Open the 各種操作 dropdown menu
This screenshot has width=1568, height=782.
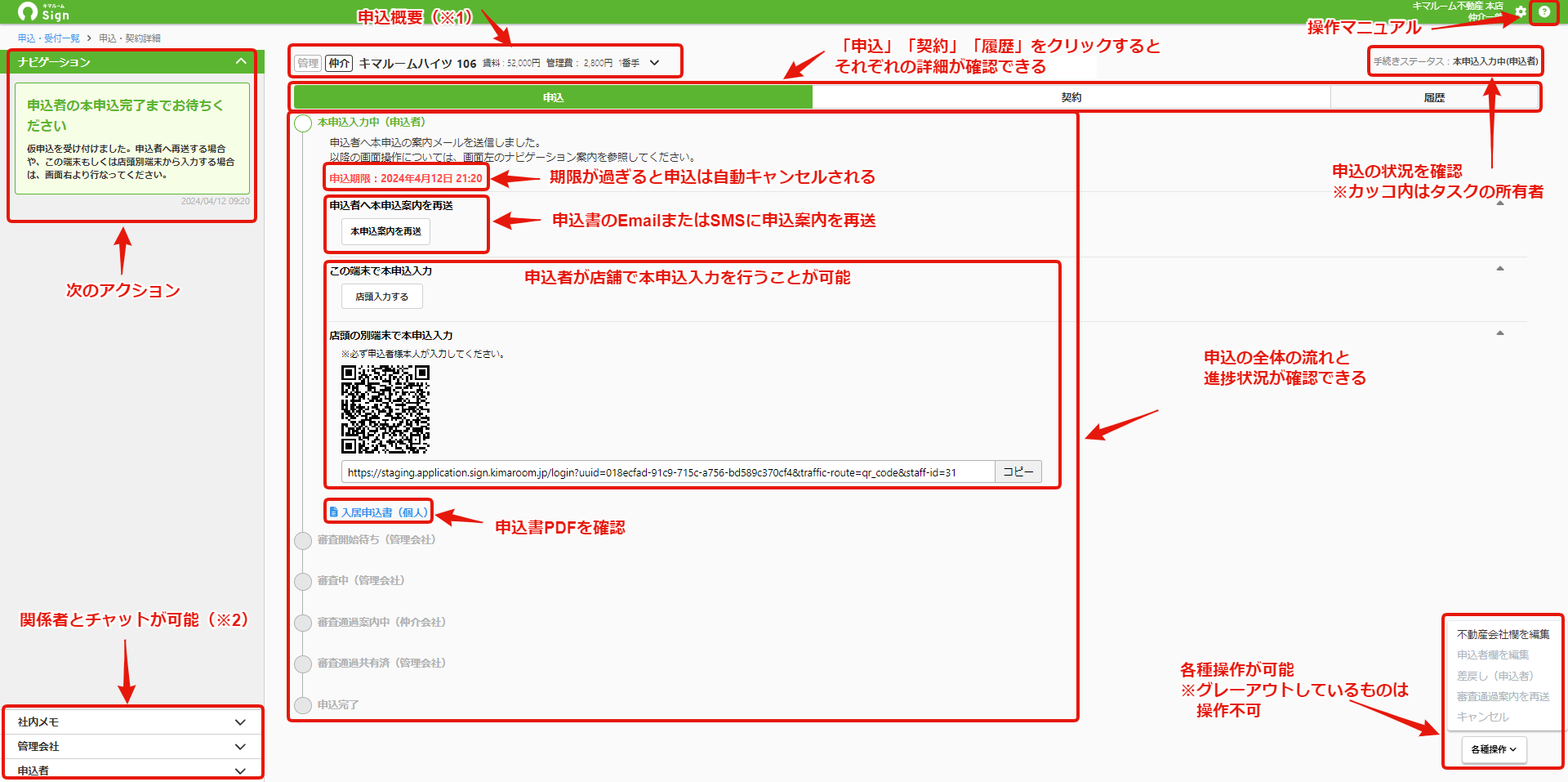pyautogui.click(x=1494, y=749)
